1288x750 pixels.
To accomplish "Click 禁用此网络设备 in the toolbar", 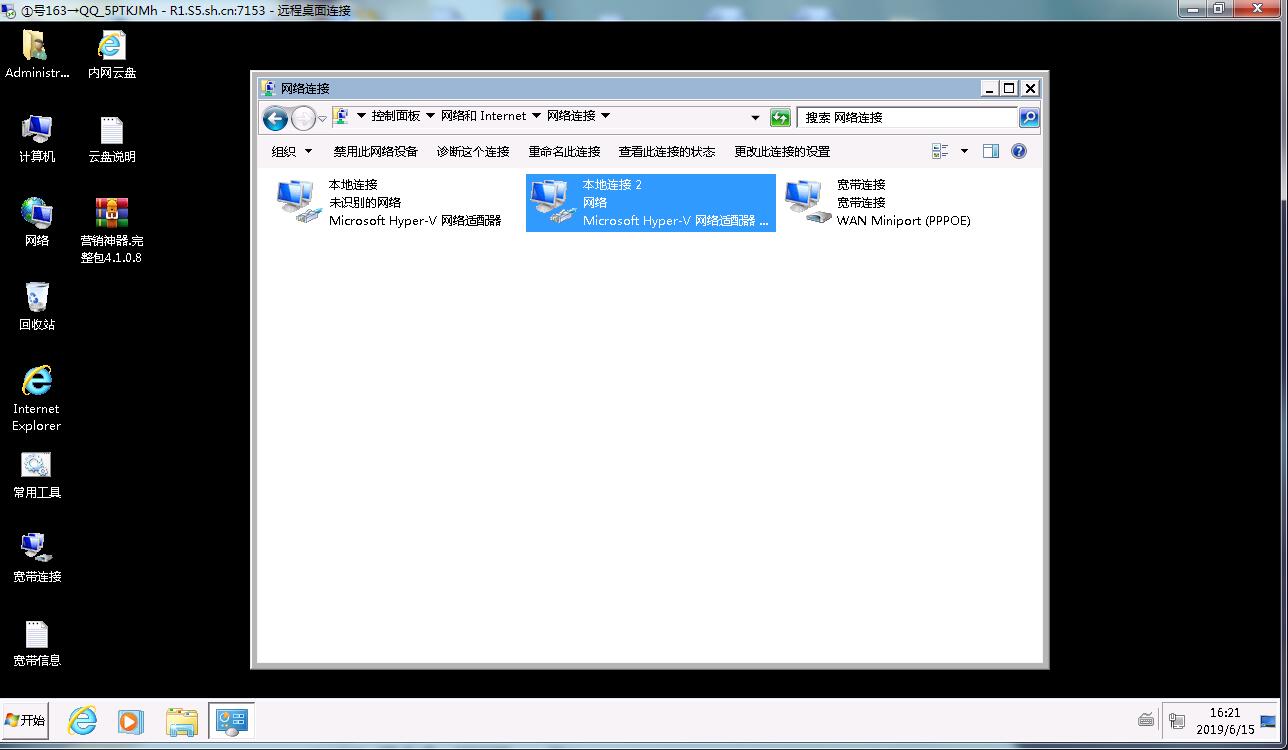I will [x=375, y=152].
